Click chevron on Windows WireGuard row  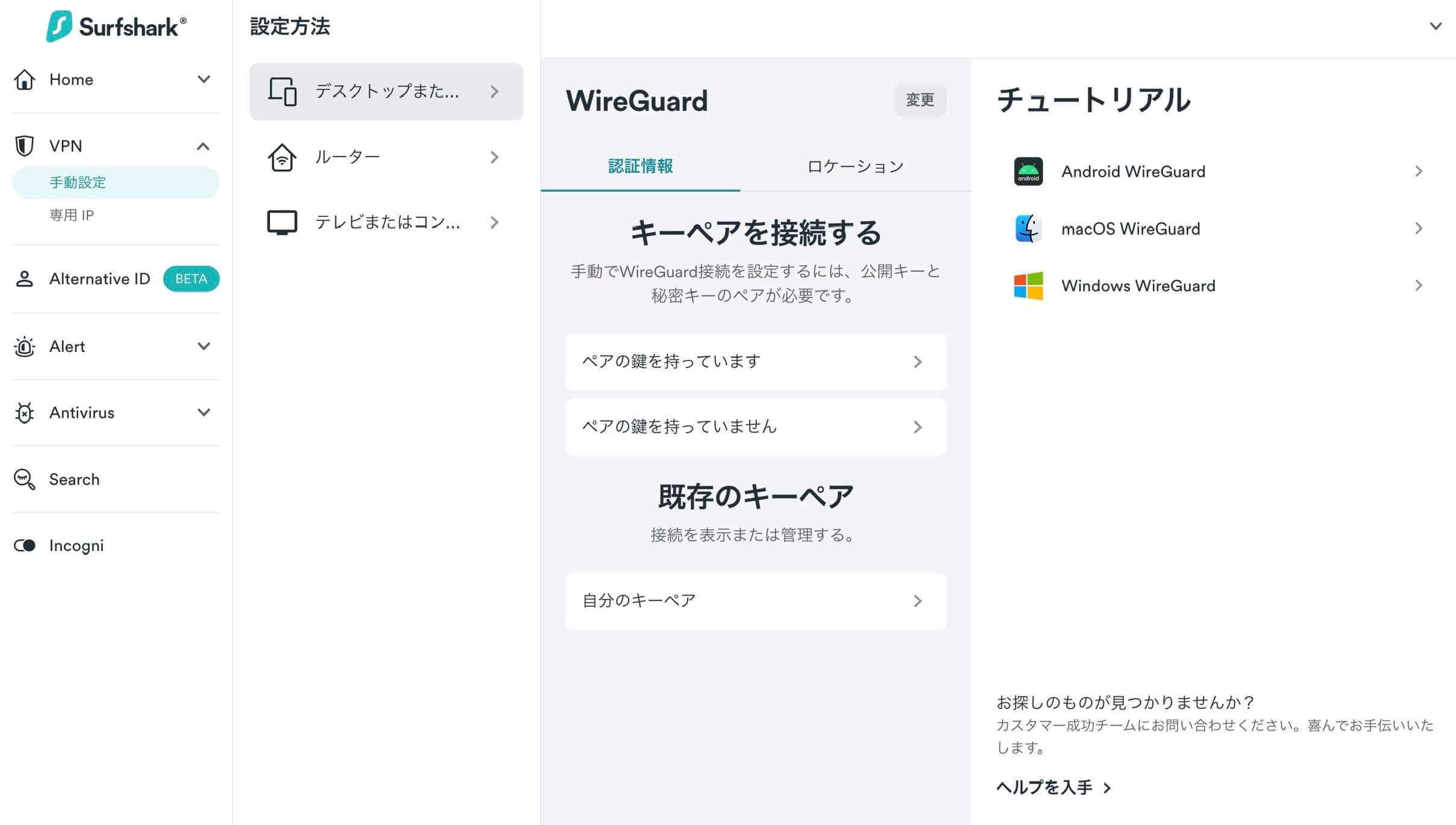click(x=1419, y=286)
